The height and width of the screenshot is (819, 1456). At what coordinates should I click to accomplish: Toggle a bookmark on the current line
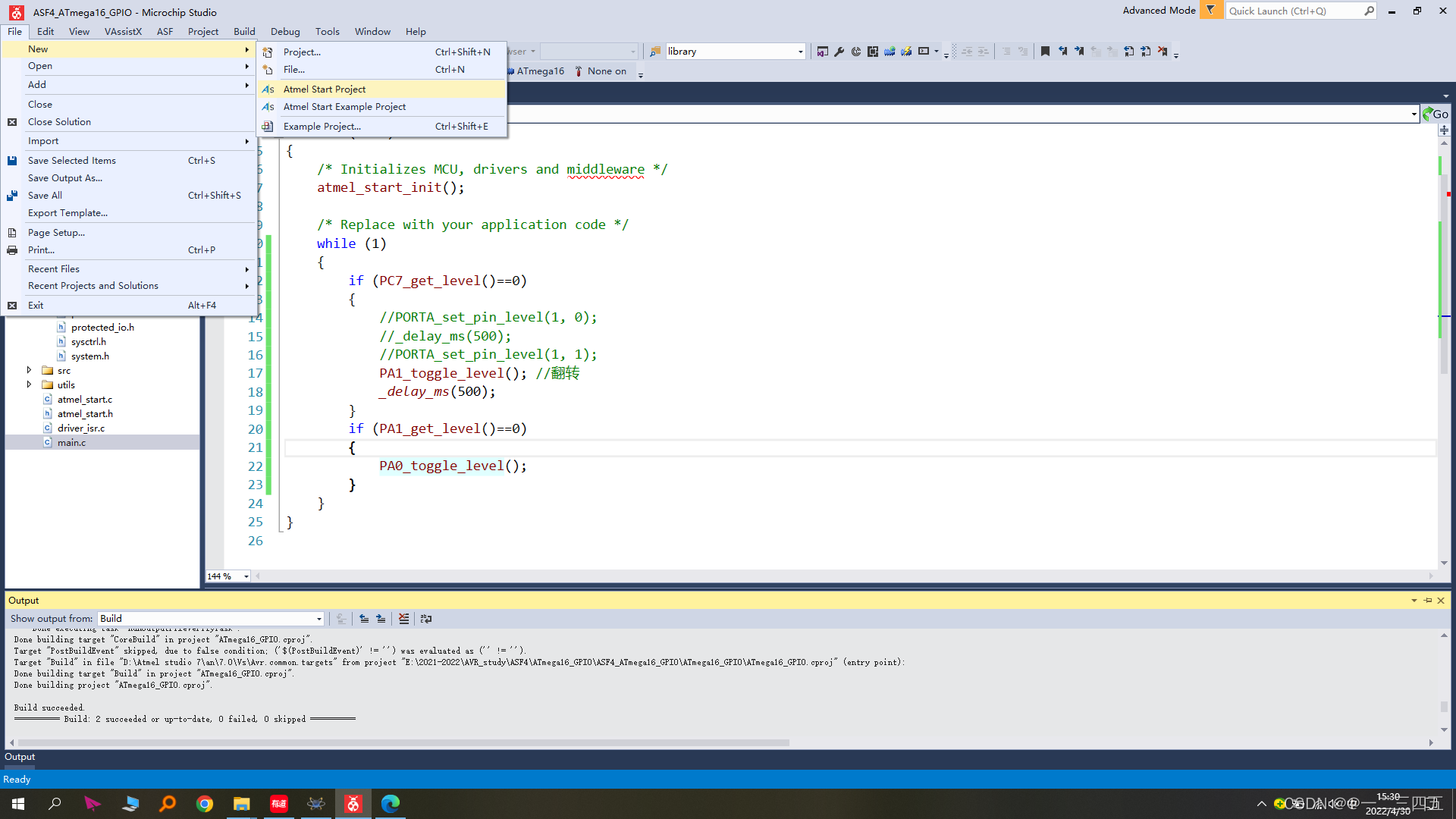pos(1045,52)
